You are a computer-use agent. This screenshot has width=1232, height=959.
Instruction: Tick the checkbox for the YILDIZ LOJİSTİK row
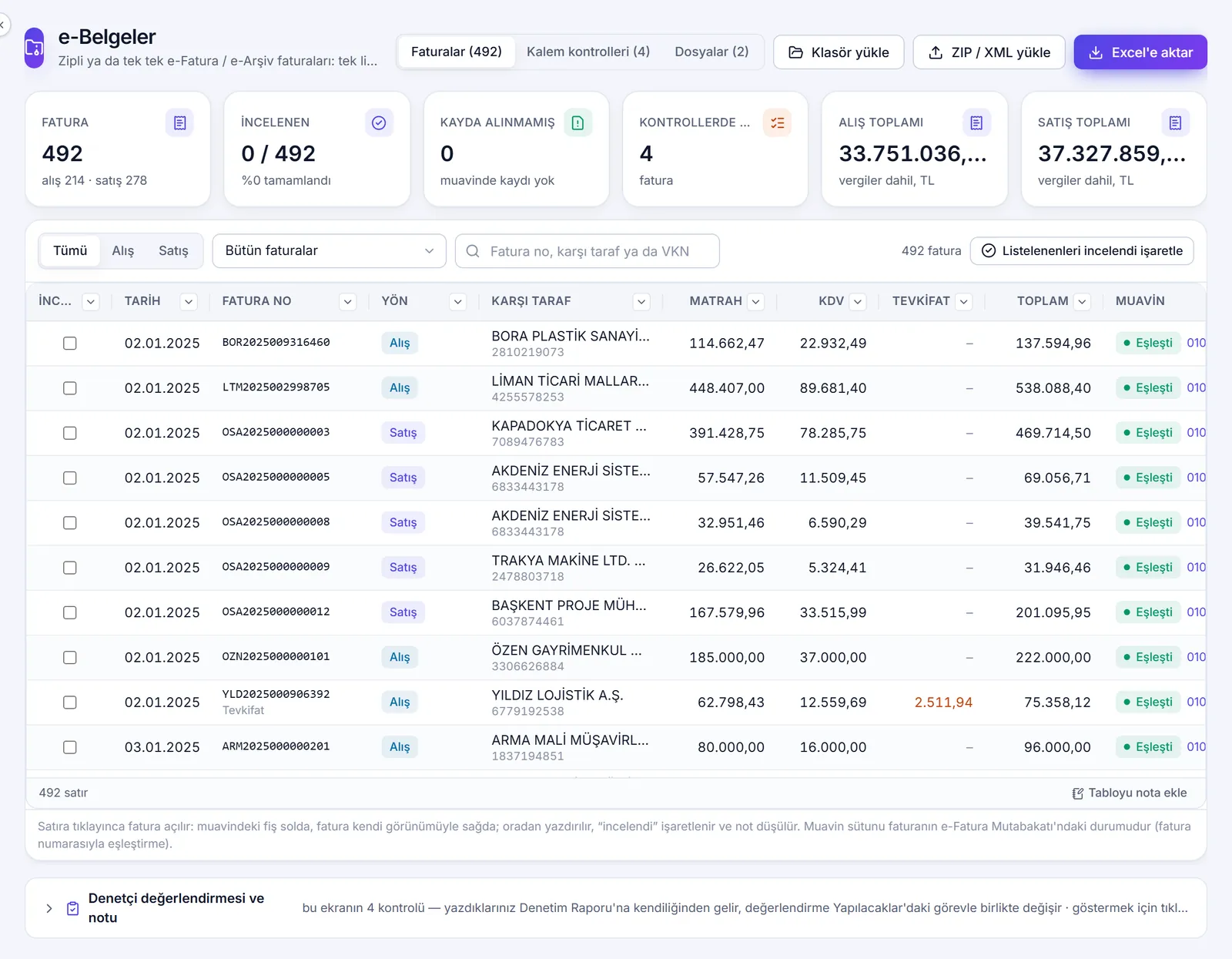70,702
